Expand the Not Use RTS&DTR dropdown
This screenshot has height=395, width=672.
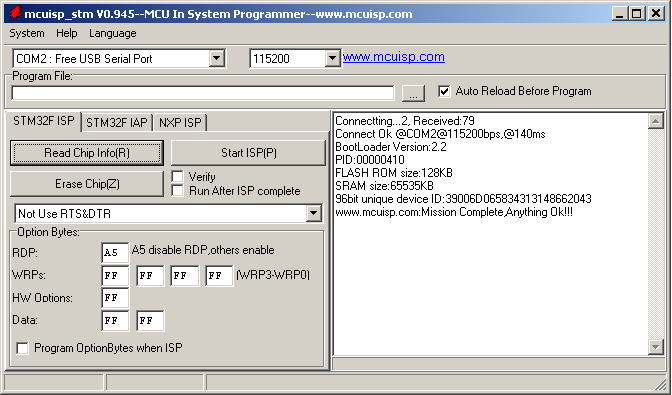tap(313, 213)
